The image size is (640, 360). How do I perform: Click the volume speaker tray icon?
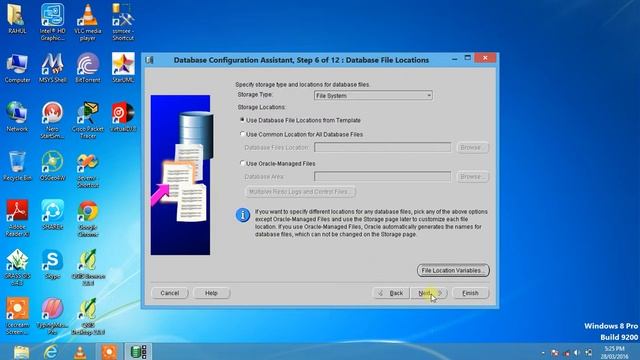coord(577,353)
